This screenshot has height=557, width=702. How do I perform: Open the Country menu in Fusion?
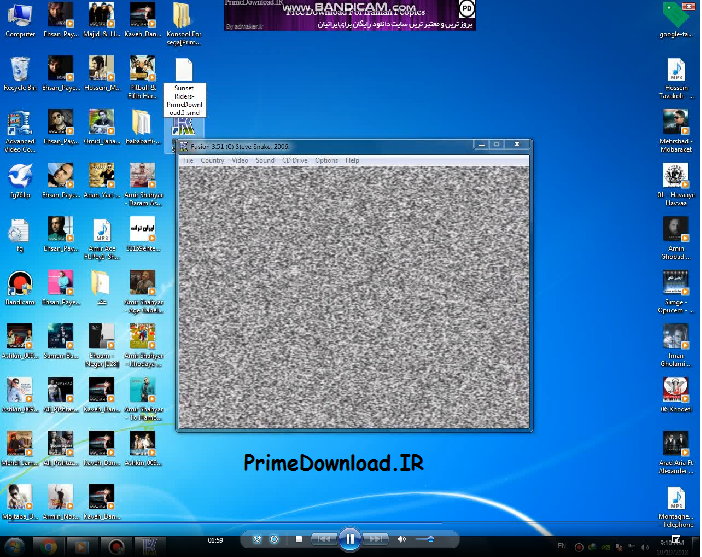coord(212,160)
